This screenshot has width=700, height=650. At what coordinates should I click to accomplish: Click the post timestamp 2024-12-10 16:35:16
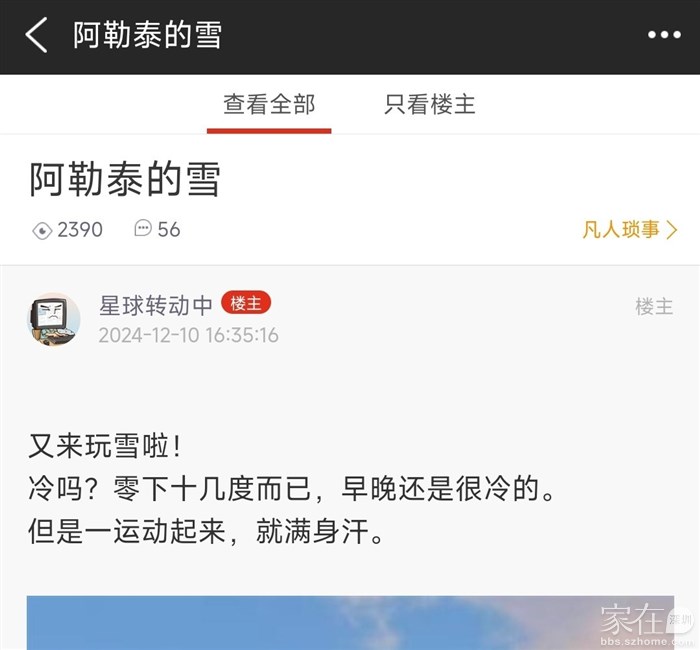(x=188, y=335)
